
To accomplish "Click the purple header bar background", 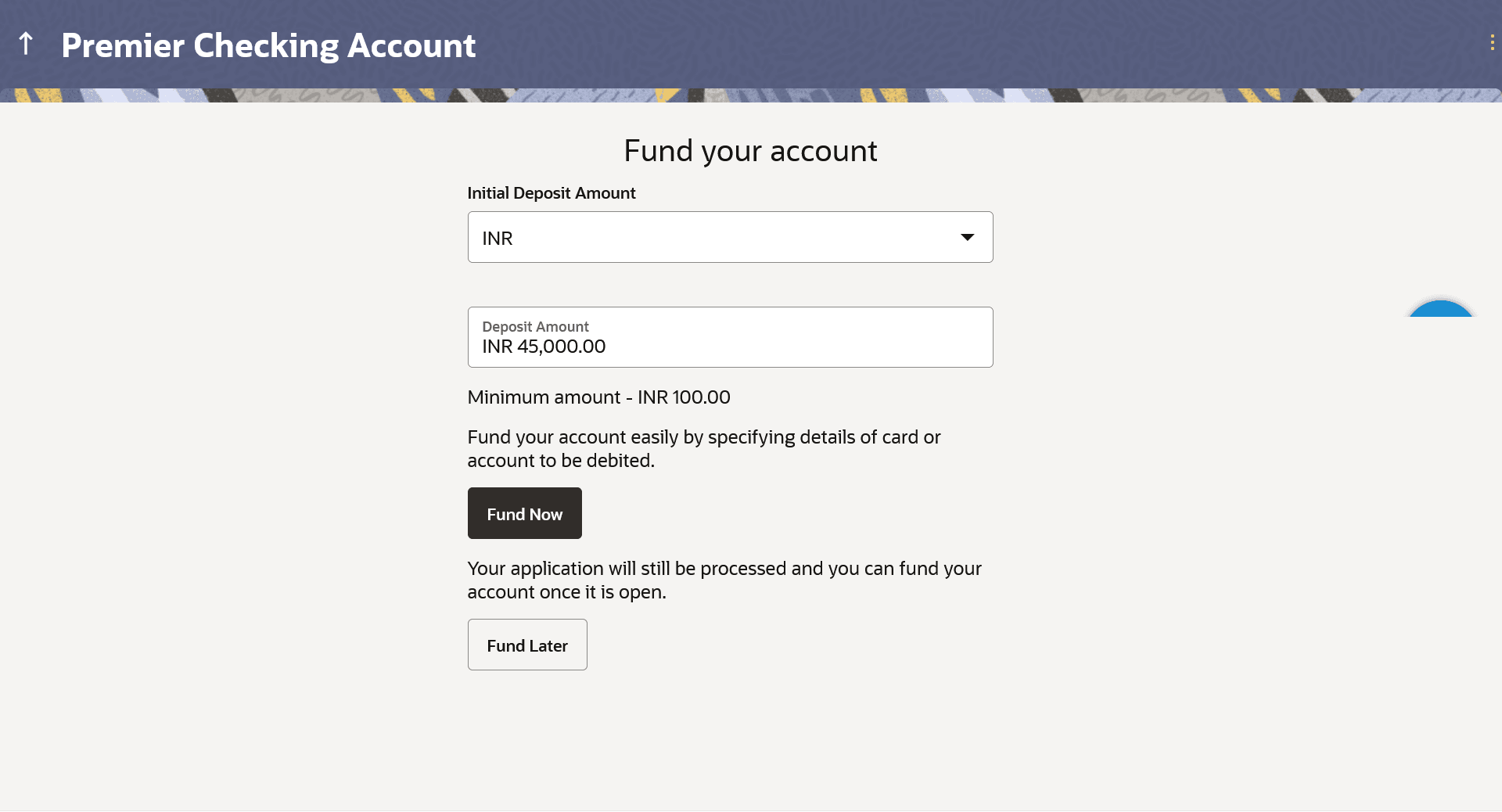I will [939, 44].
